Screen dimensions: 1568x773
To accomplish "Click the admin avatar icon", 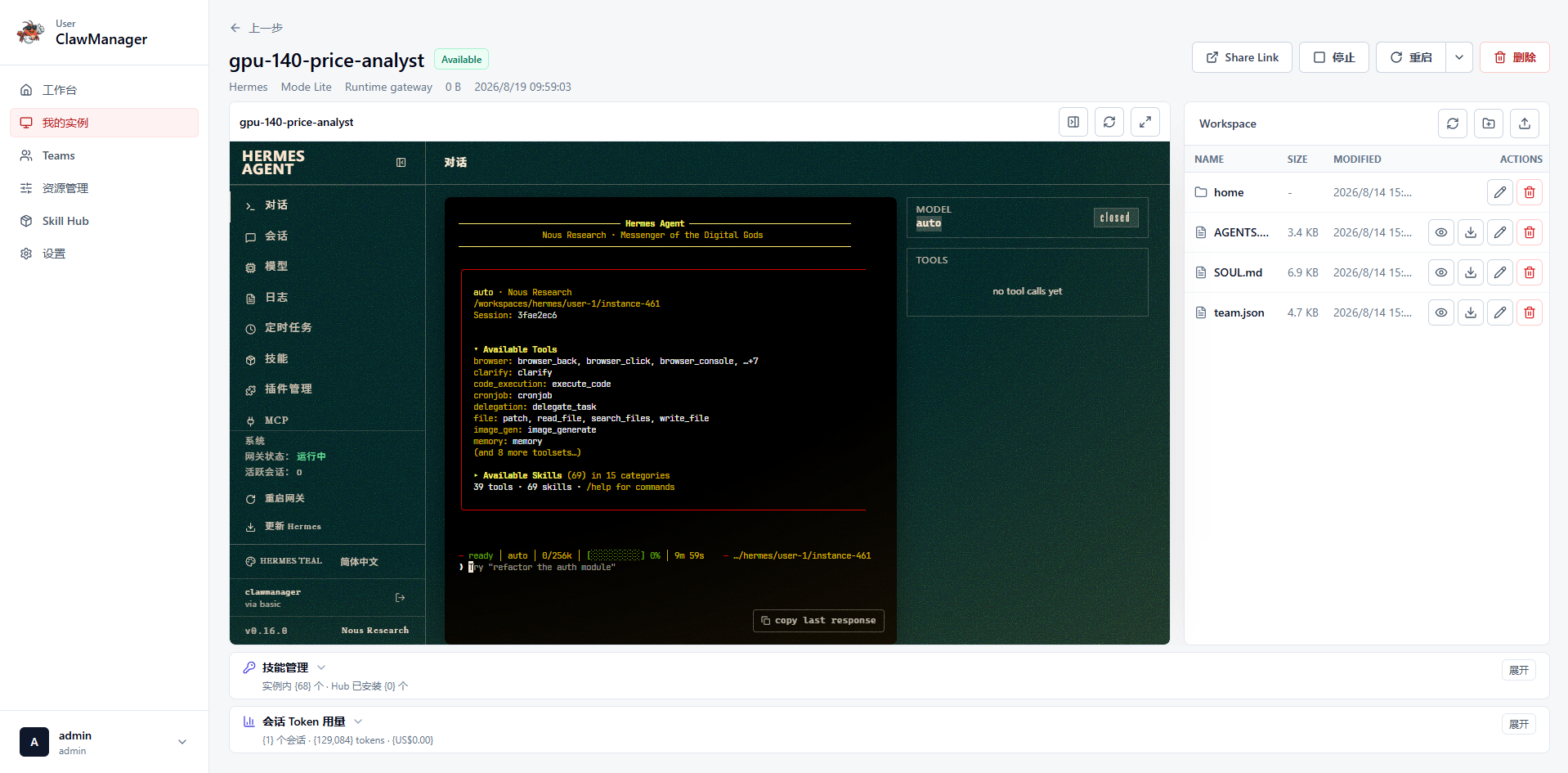I will pyautogui.click(x=34, y=742).
